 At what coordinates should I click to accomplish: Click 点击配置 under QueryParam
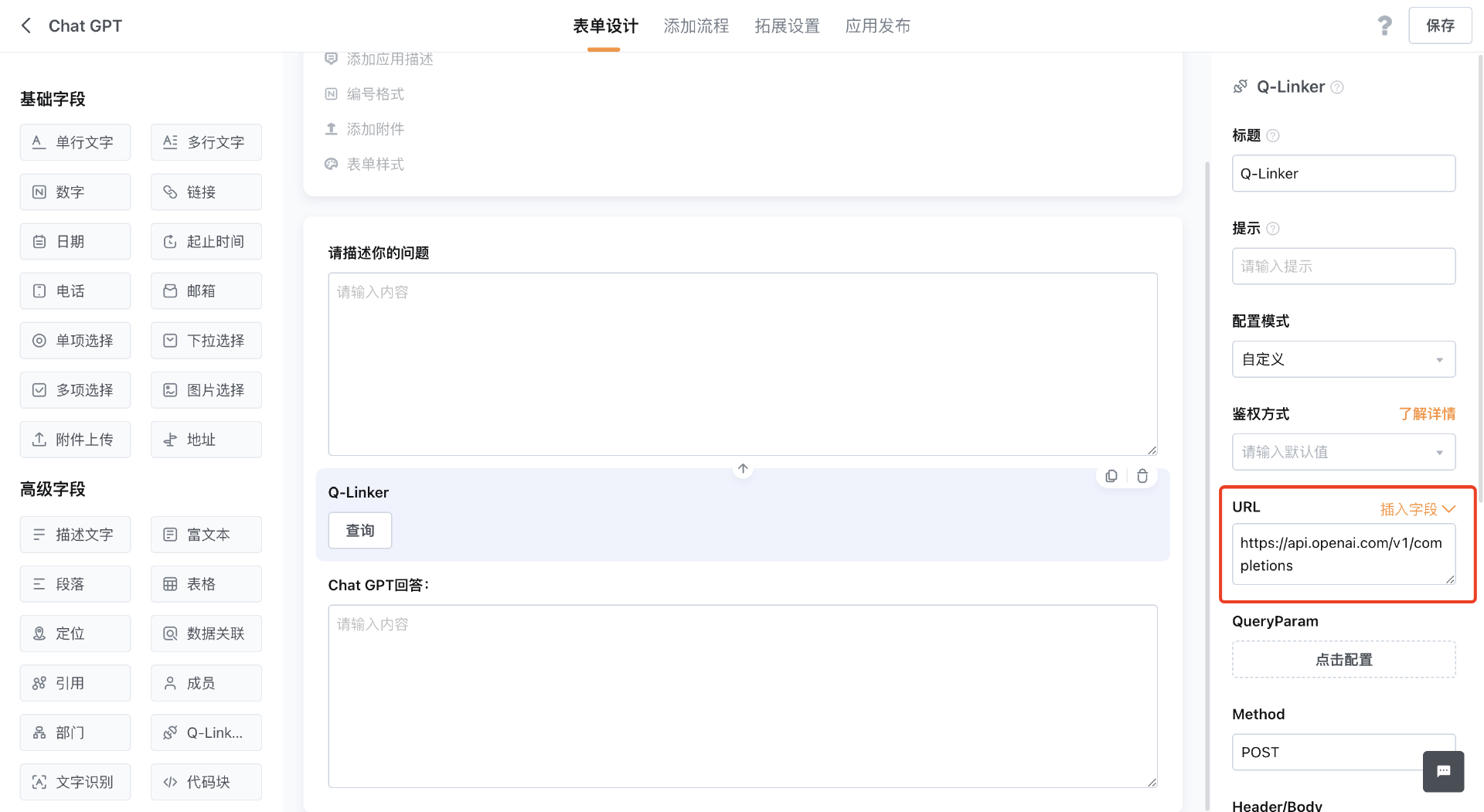1343,659
